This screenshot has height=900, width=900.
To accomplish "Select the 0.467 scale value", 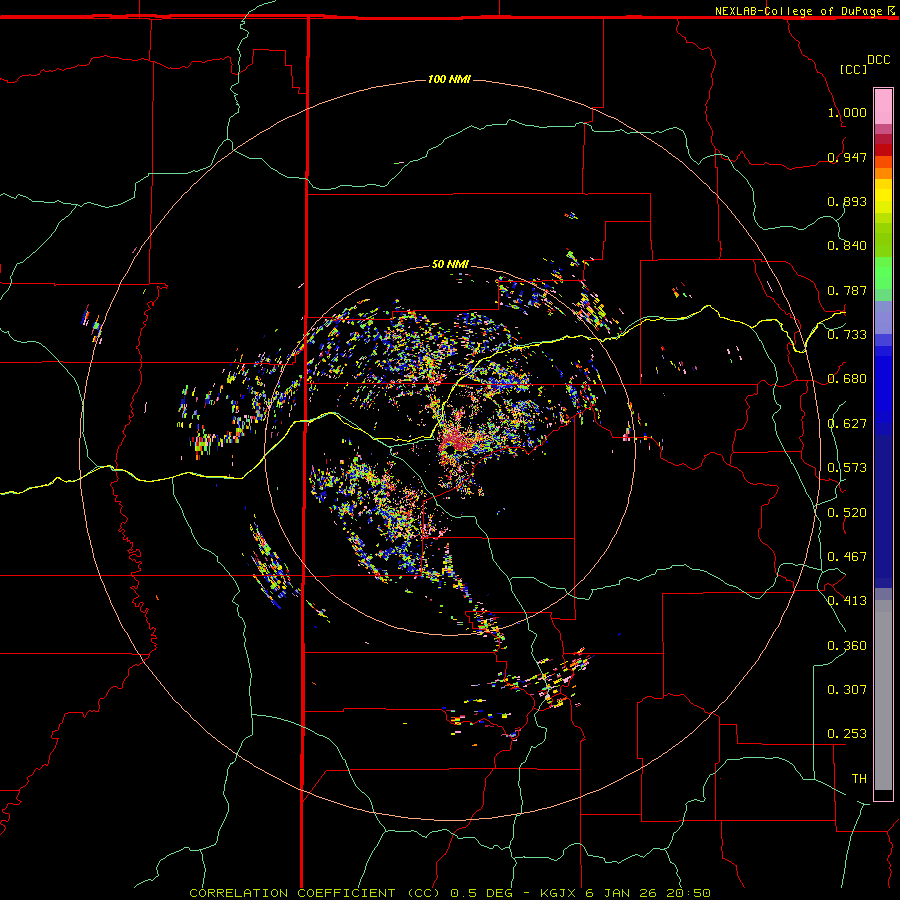I will coord(847,557).
